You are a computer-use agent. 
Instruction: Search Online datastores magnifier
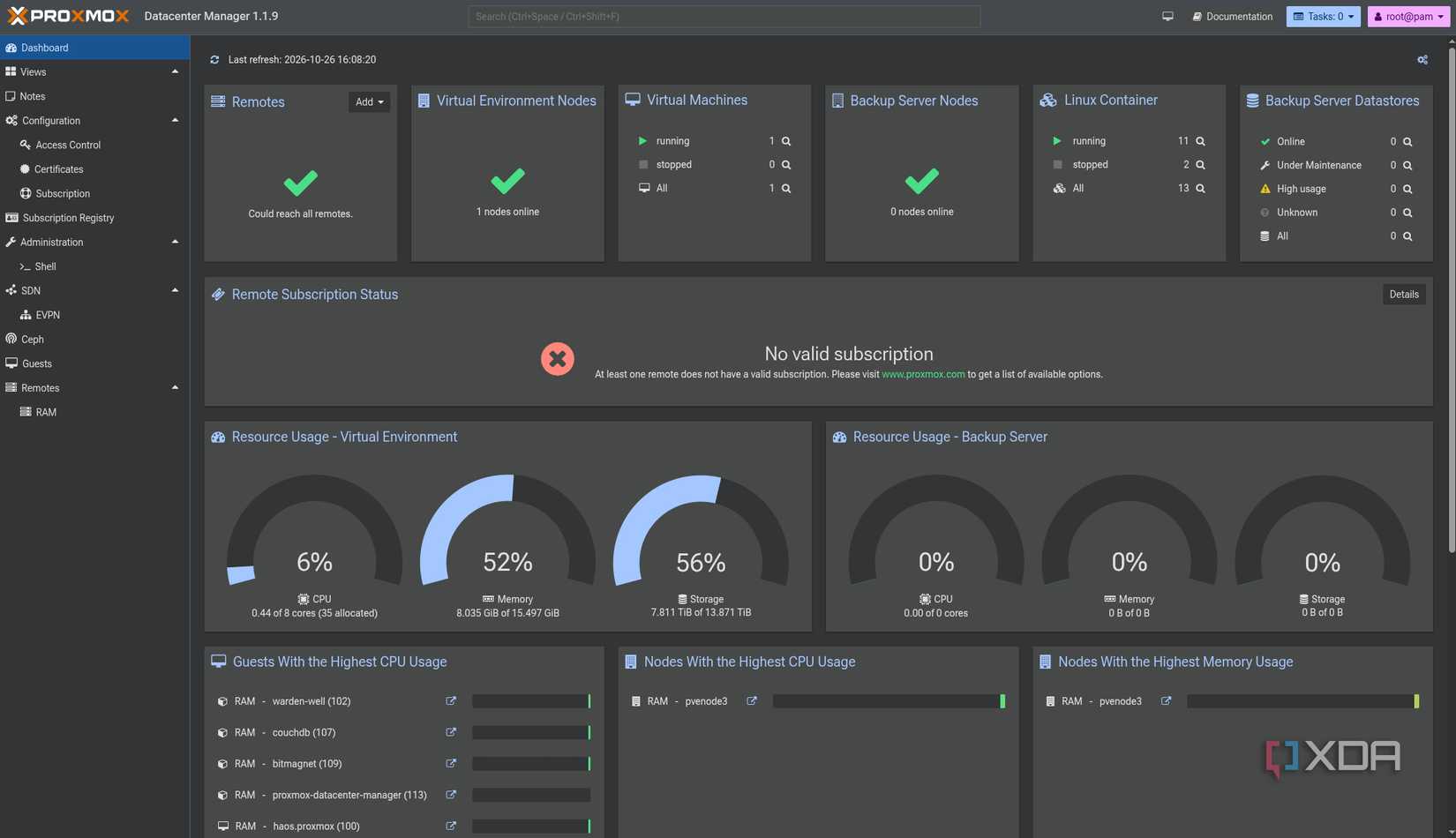coord(1407,142)
